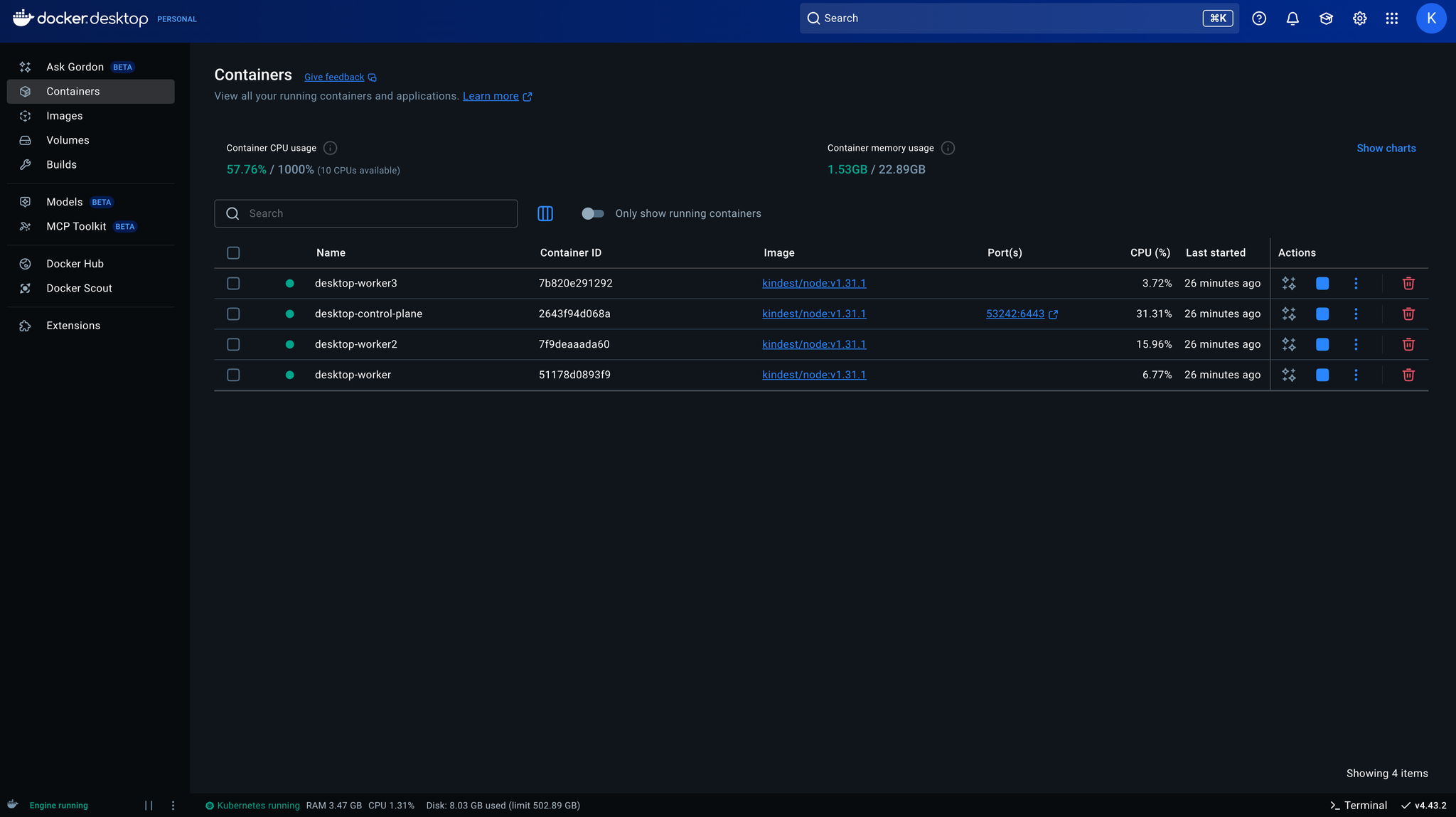The image size is (1456, 817).
Task: Open the K user account avatar
Action: pyautogui.click(x=1431, y=18)
